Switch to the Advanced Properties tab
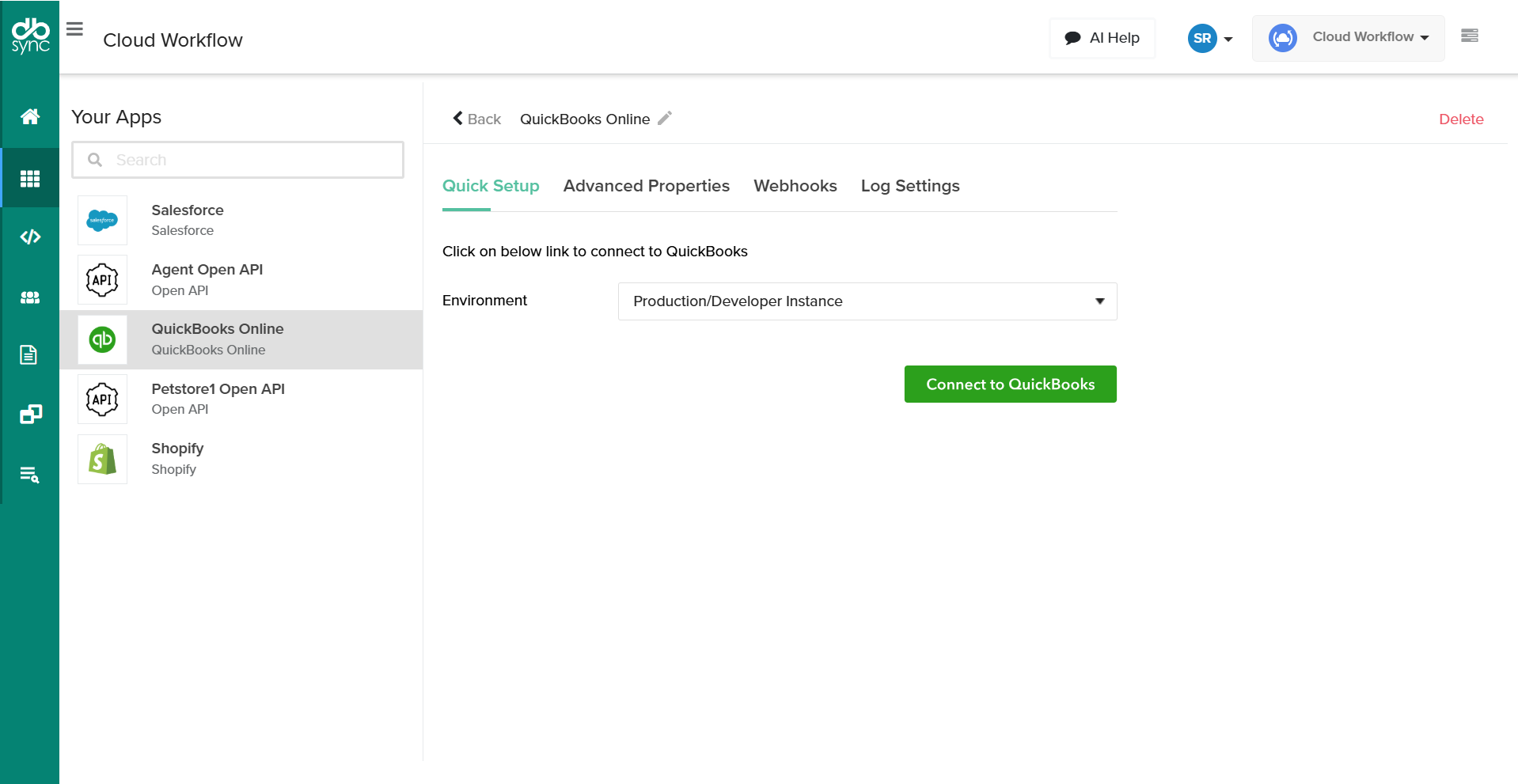1518x784 pixels. 646,186
